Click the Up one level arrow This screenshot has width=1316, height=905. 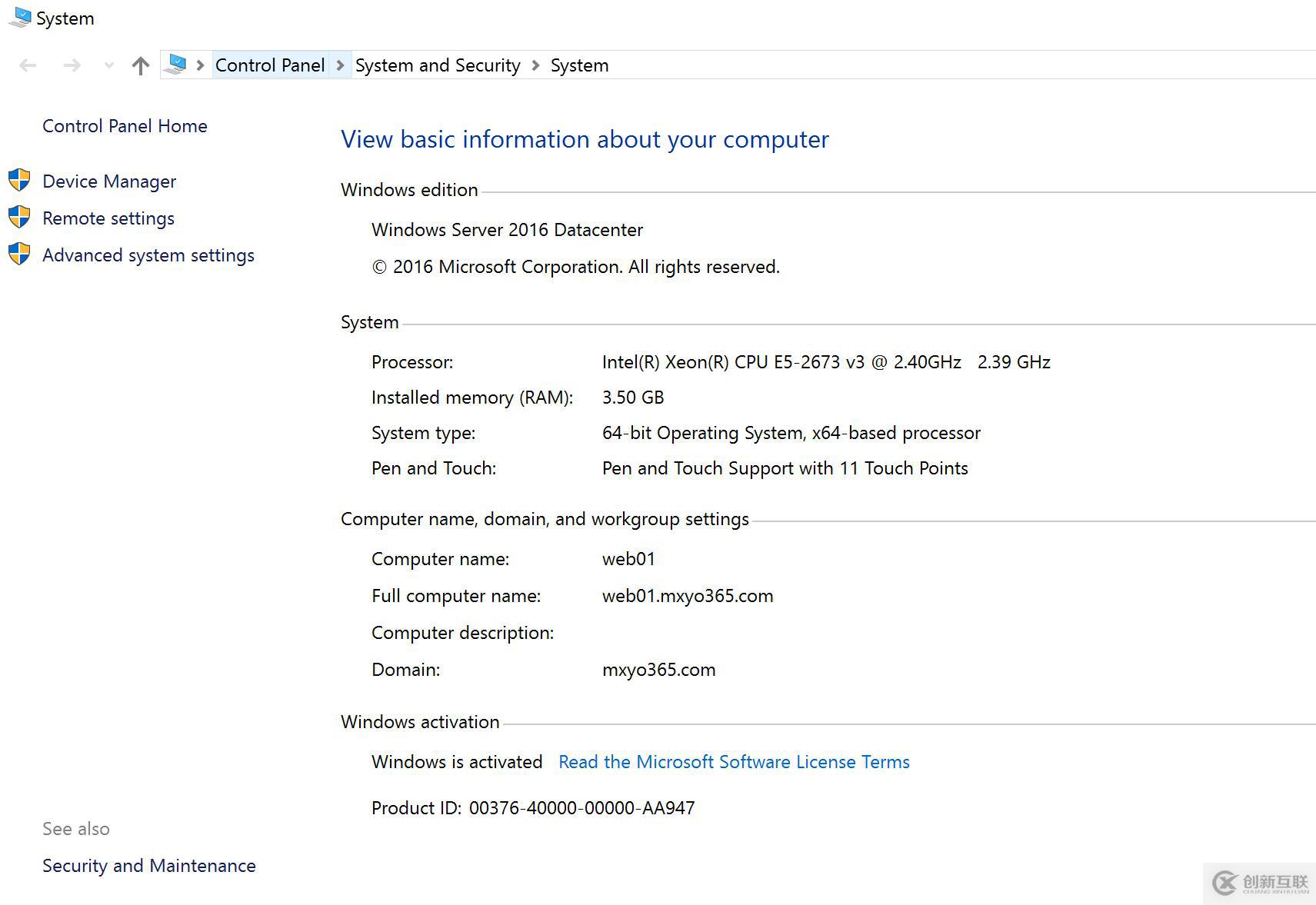140,66
